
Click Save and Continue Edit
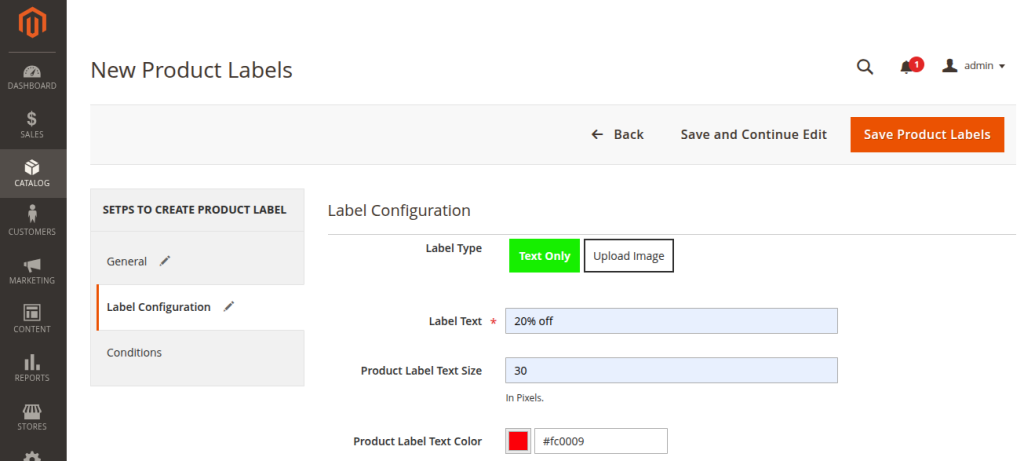coord(753,134)
